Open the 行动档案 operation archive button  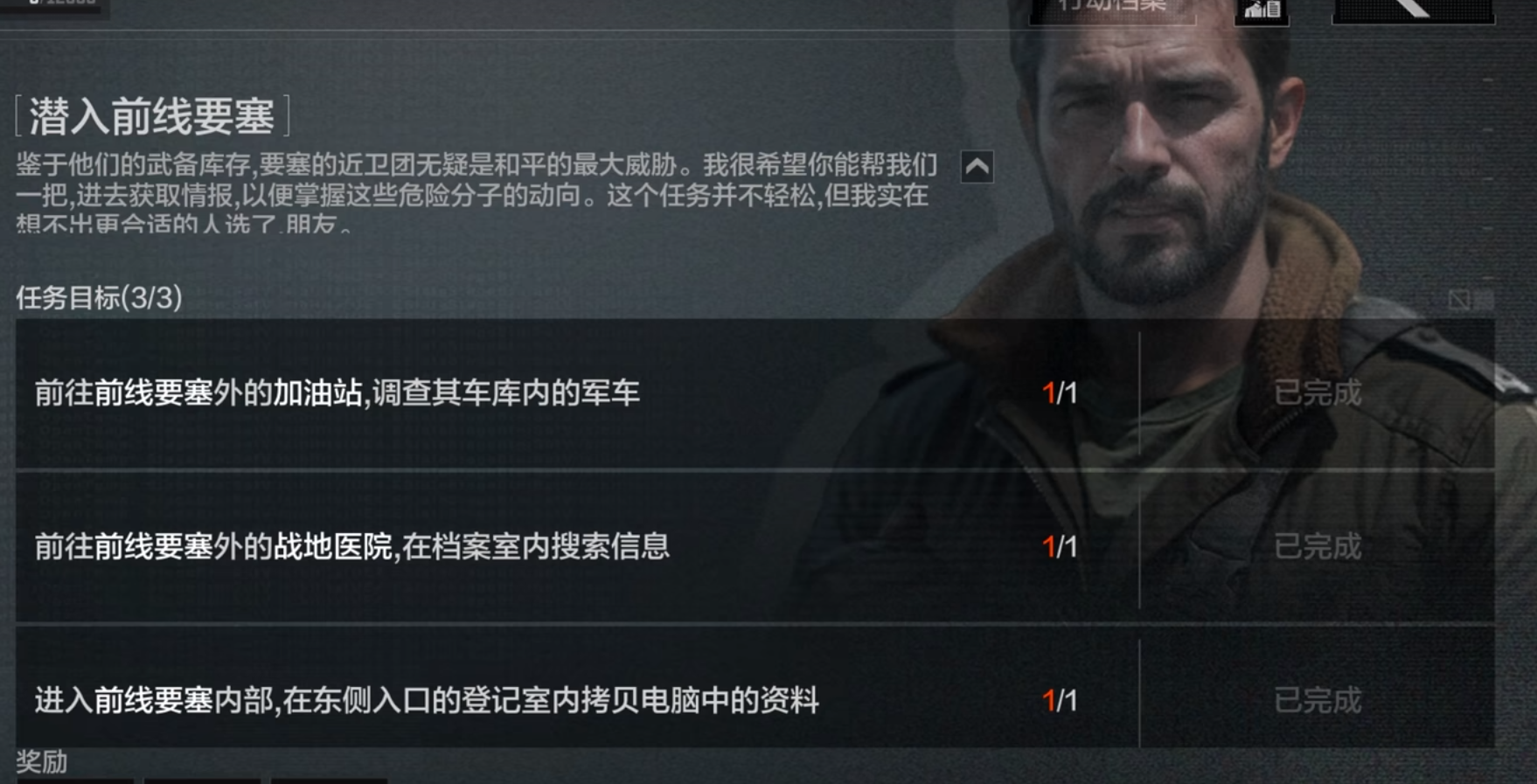tap(1111, 10)
